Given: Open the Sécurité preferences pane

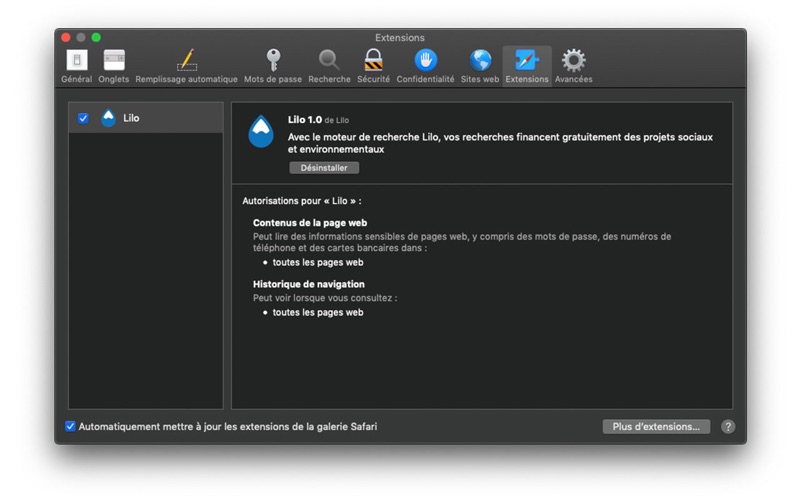Looking at the screenshot, I should pyautogui.click(x=373, y=66).
